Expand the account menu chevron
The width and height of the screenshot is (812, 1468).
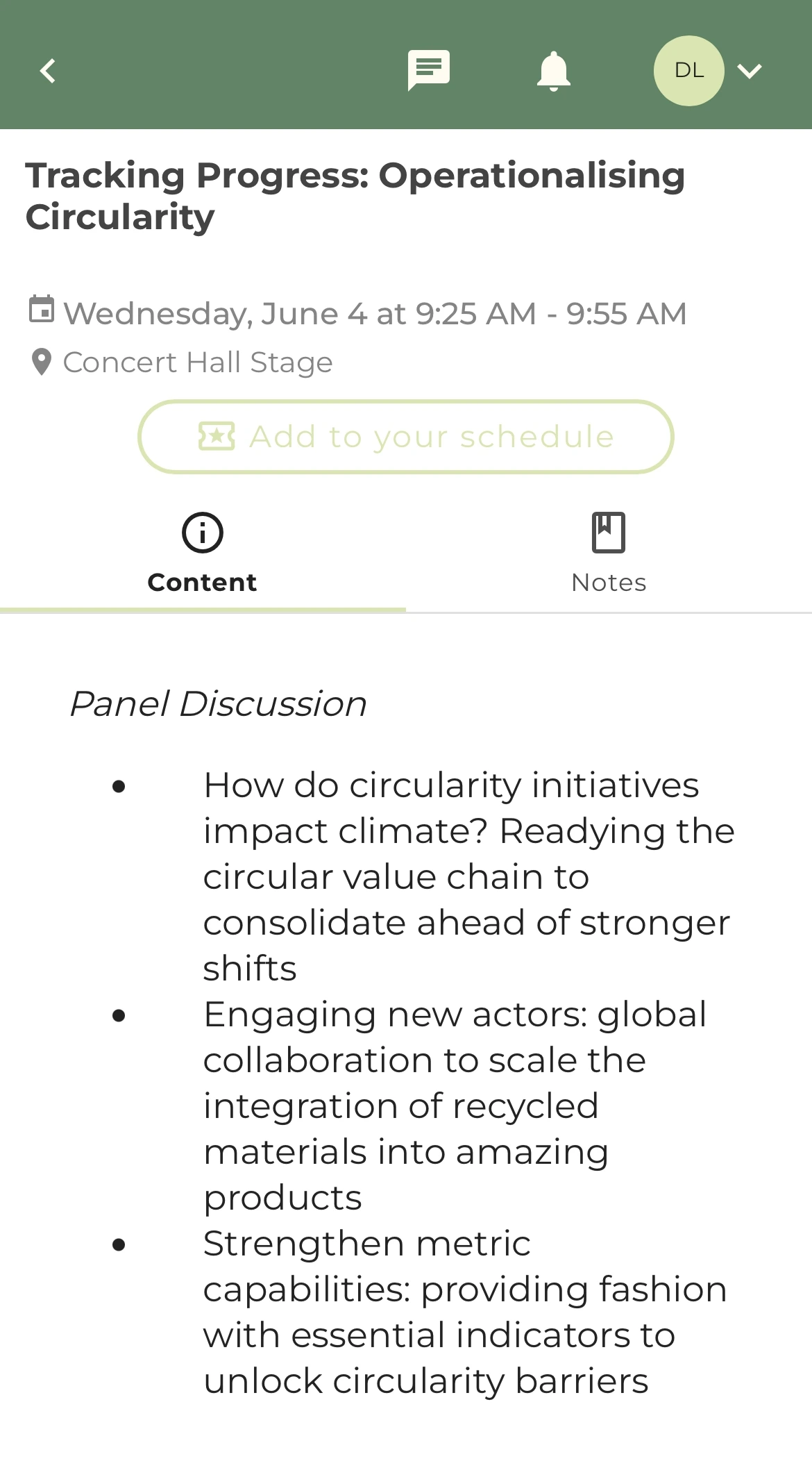click(750, 71)
